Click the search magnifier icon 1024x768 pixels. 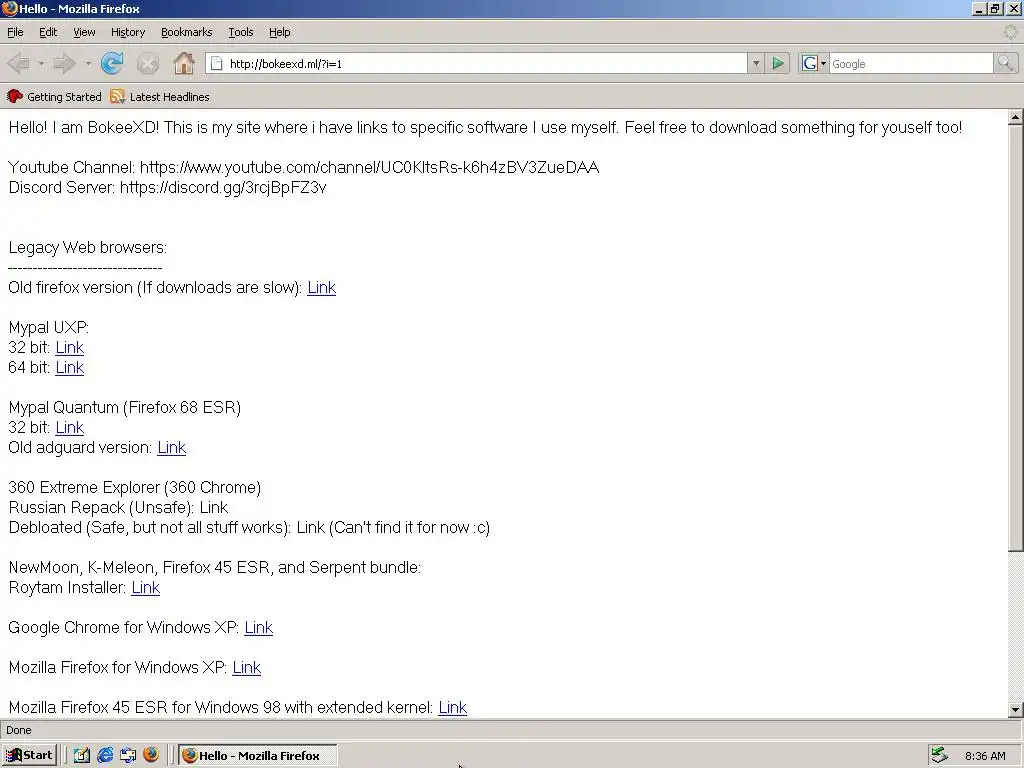tap(1005, 63)
